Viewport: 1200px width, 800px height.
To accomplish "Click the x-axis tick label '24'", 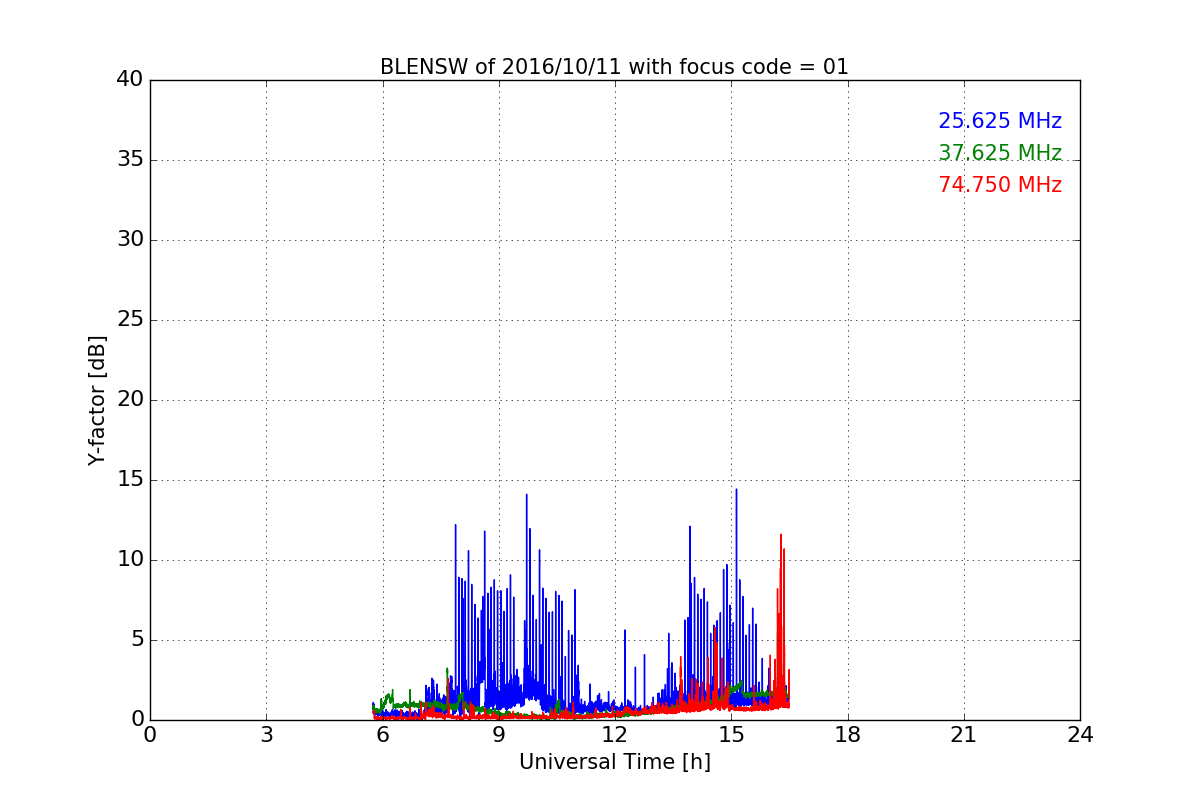I will (x=1080, y=735).
